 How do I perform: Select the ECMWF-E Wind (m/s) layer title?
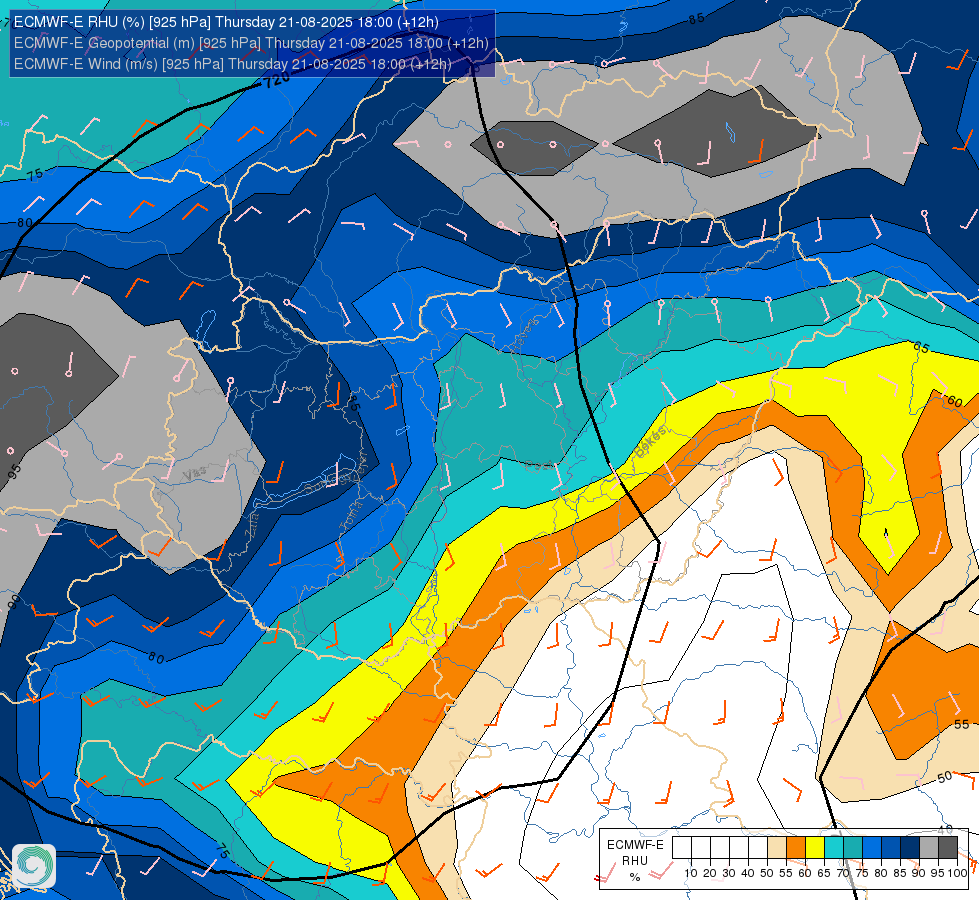coord(232,64)
